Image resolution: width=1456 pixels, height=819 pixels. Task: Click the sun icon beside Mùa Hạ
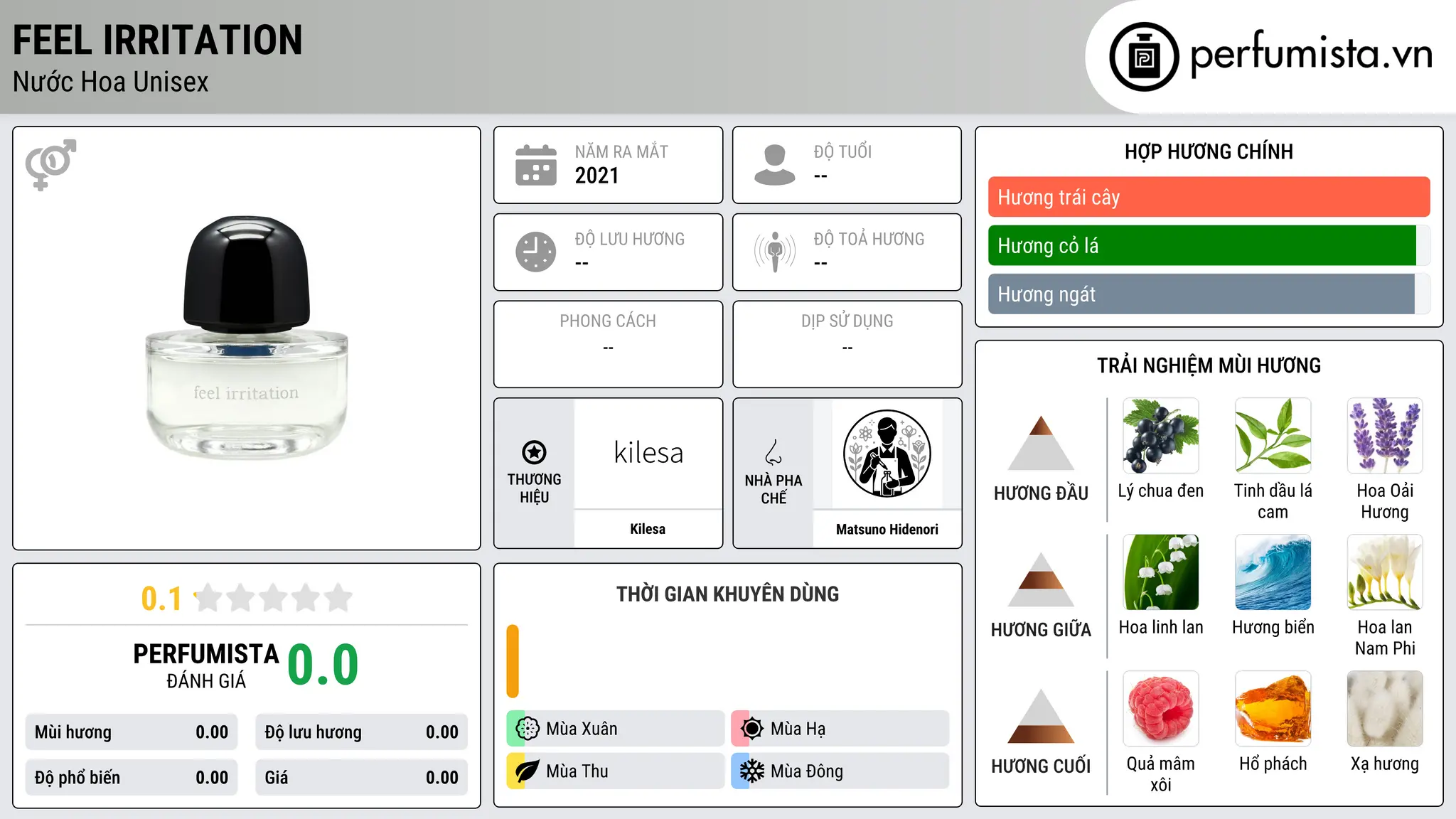pyautogui.click(x=751, y=729)
